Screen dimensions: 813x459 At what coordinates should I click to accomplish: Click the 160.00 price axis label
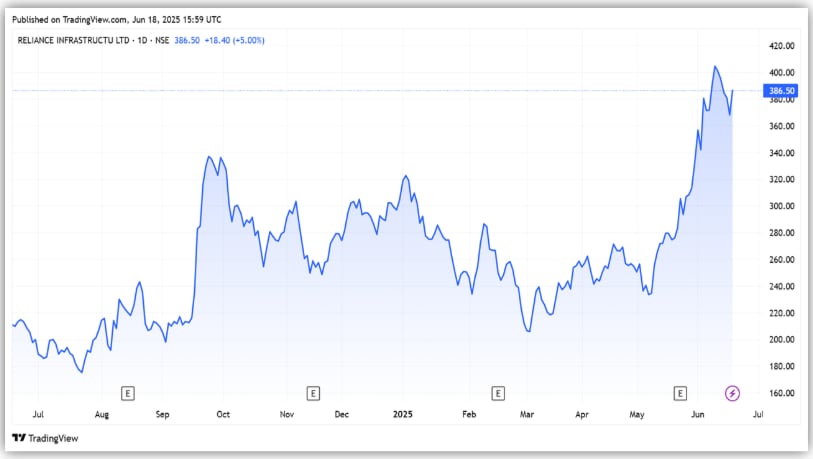781,393
